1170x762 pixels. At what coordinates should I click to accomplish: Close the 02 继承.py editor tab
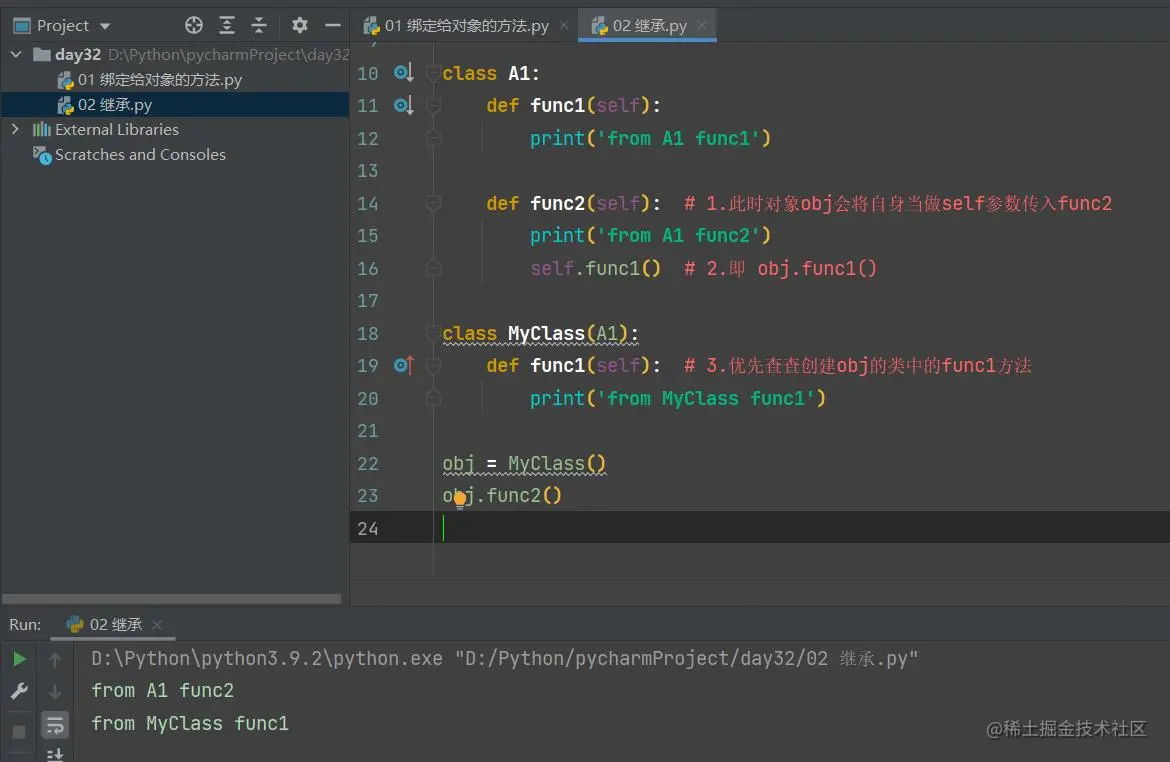[x=701, y=25]
